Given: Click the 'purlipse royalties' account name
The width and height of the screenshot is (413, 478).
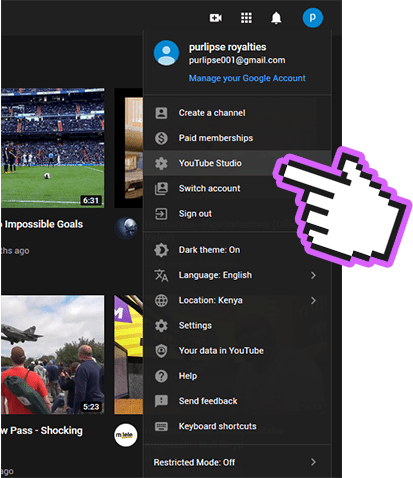Looking at the screenshot, I should pos(227,47).
